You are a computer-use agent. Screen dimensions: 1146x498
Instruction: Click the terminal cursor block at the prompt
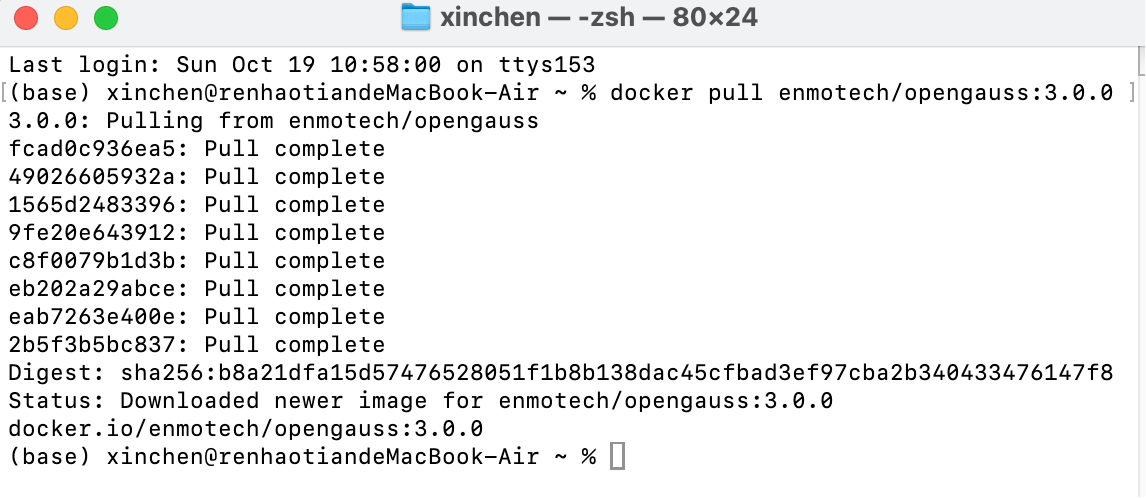click(617, 457)
